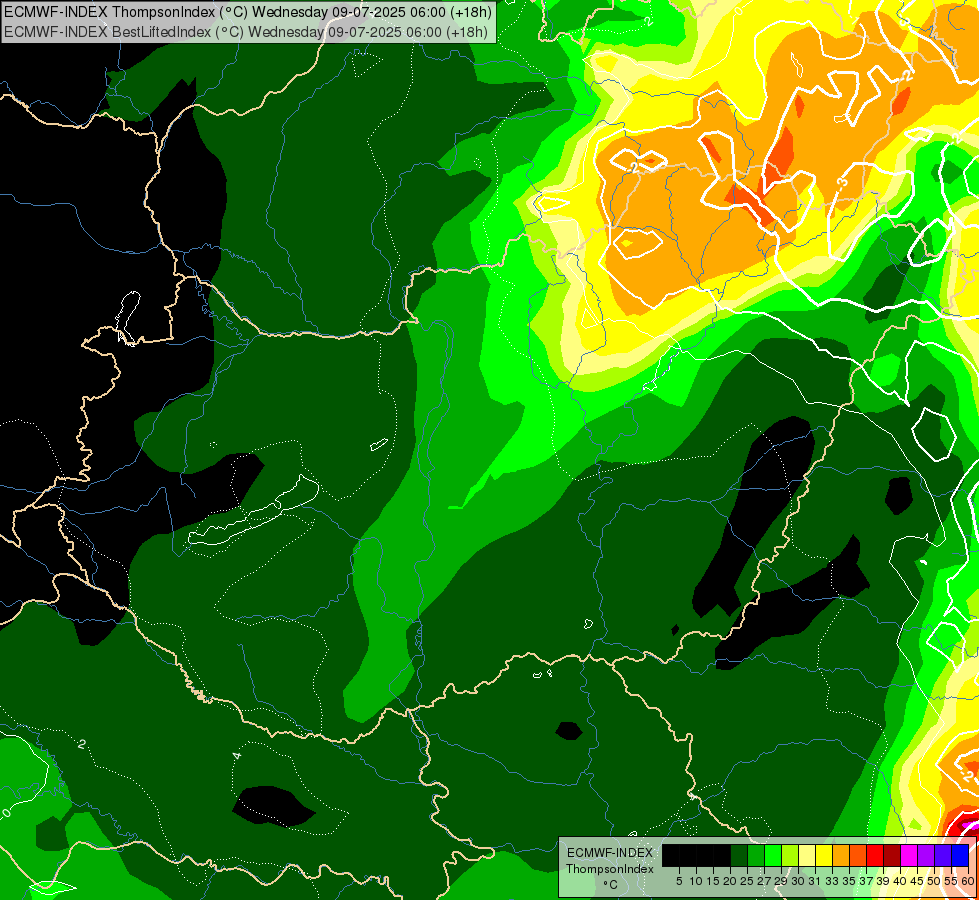Click the legend scale value 27

point(764,881)
